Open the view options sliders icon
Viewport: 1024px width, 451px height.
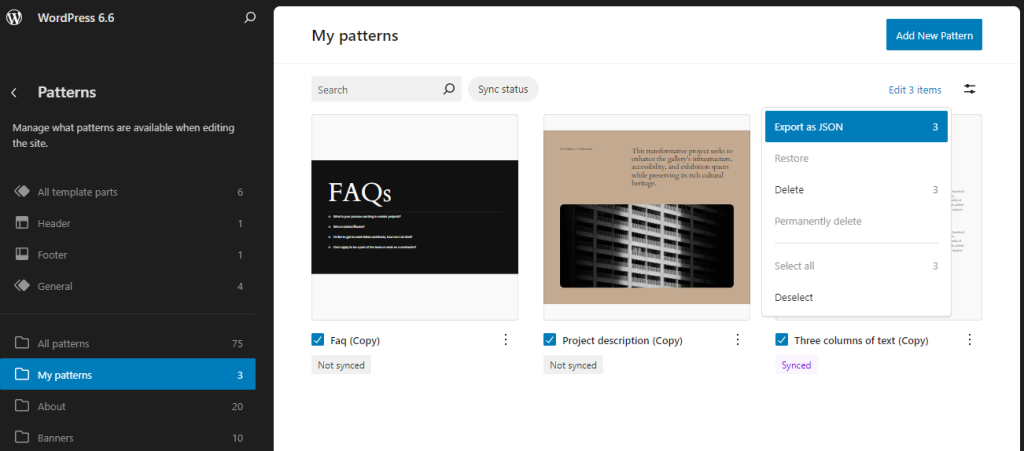(x=970, y=89)
